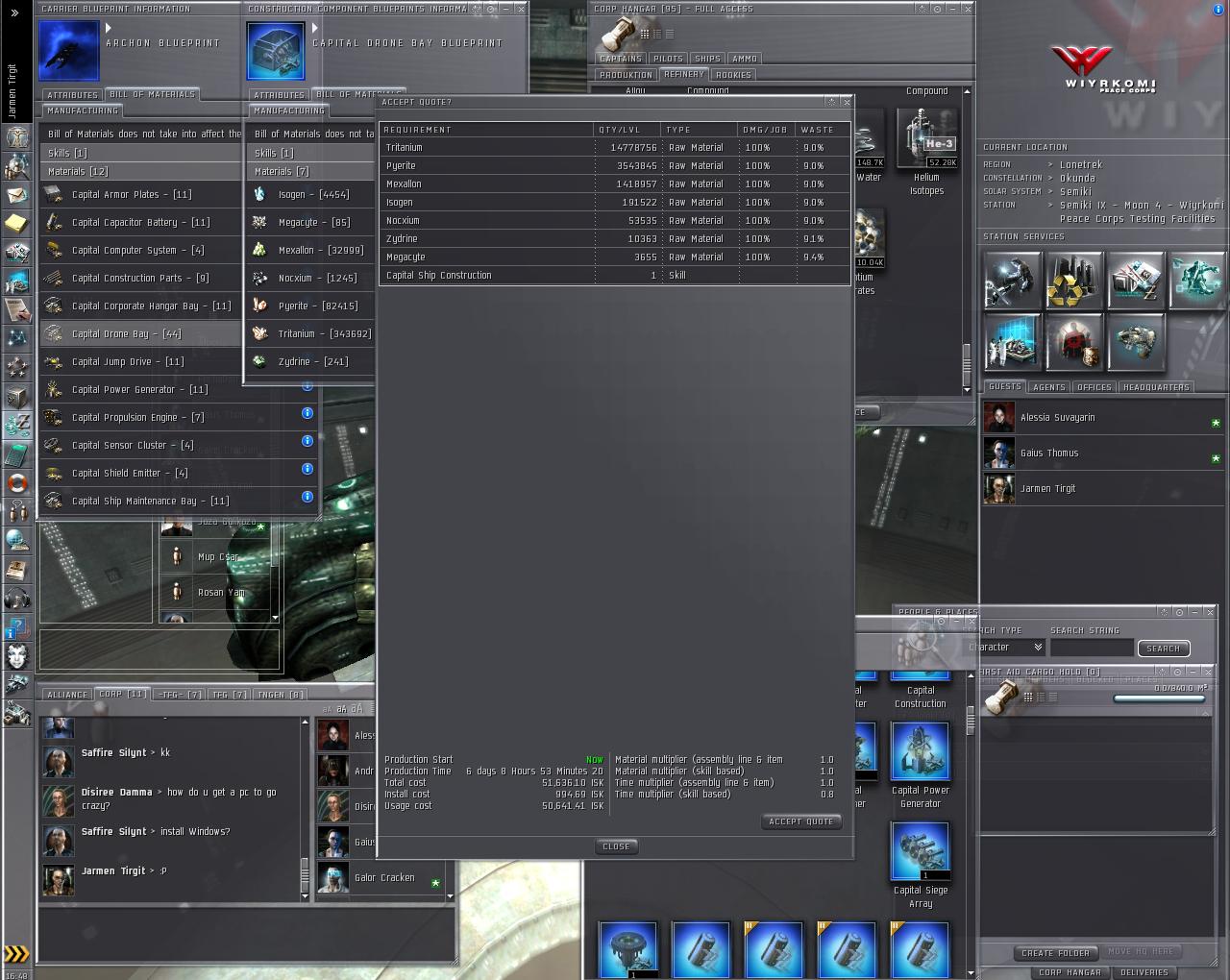The width and height of the screenshot is (1230, 980).
Task: Select the Capital Siege Array blueprint
Action: tap(920, 866)
